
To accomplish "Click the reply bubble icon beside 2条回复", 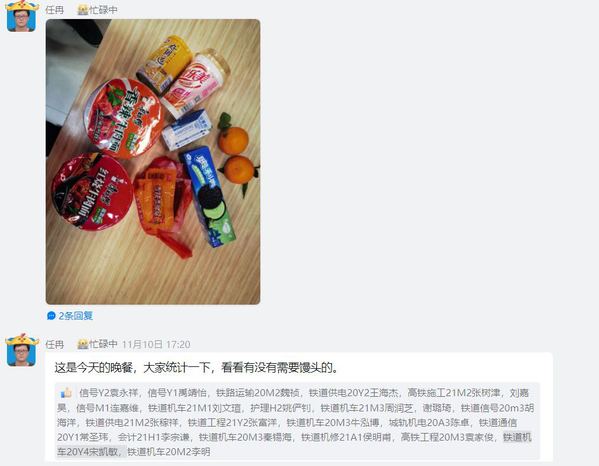I will click(51, 316).
